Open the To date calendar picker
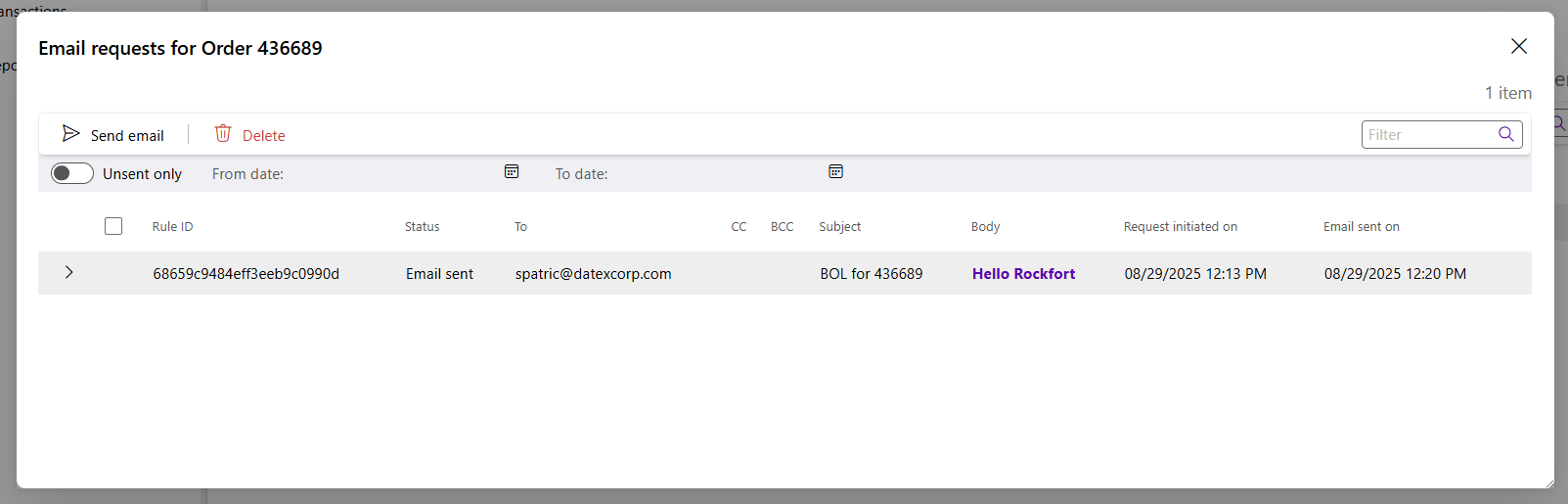The width and height of the screenshot is (1568, 504). [x=836, y=172]
